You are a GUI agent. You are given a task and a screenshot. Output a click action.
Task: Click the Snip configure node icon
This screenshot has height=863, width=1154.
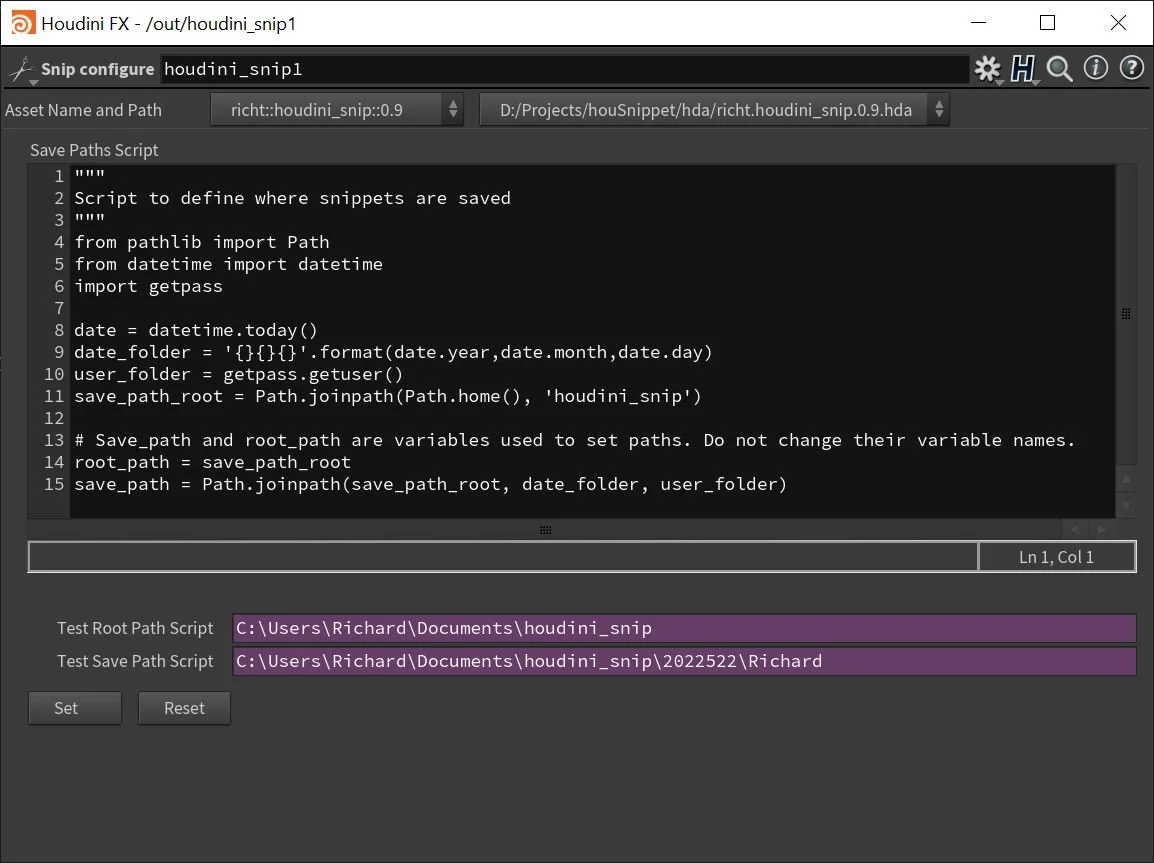pos(22,70)
